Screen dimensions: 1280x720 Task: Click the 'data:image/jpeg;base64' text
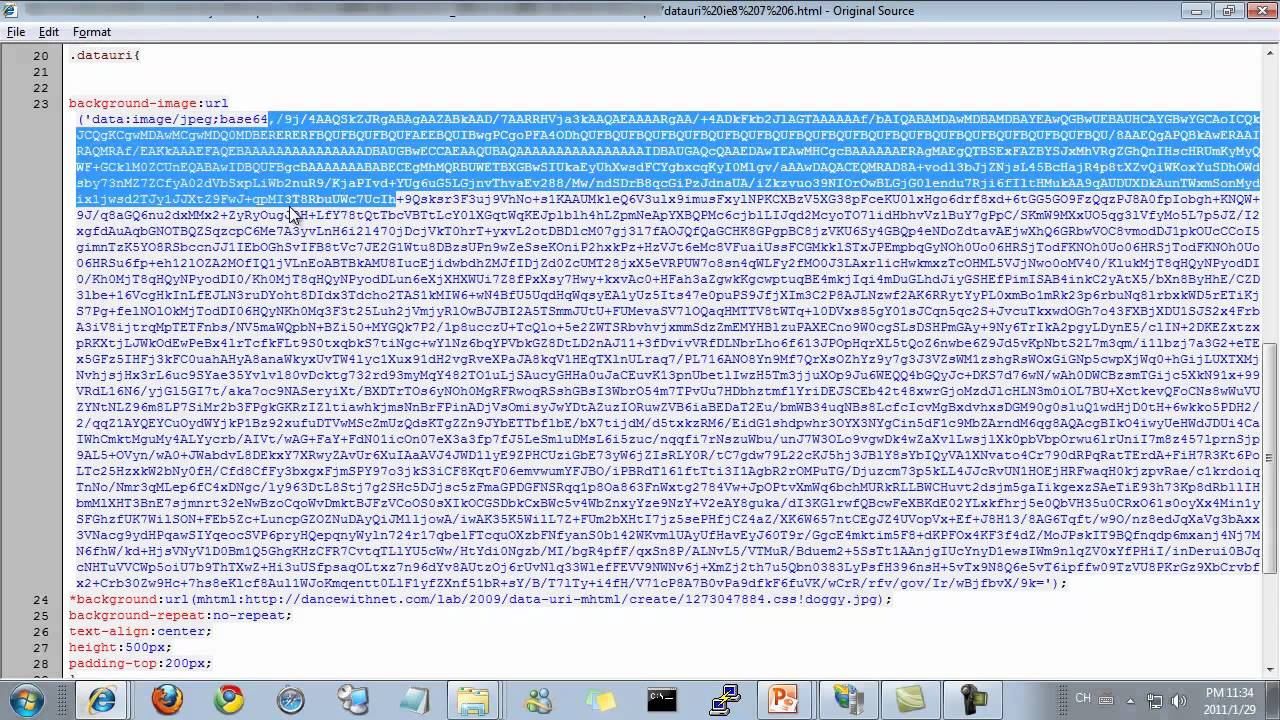coord(180,119)
